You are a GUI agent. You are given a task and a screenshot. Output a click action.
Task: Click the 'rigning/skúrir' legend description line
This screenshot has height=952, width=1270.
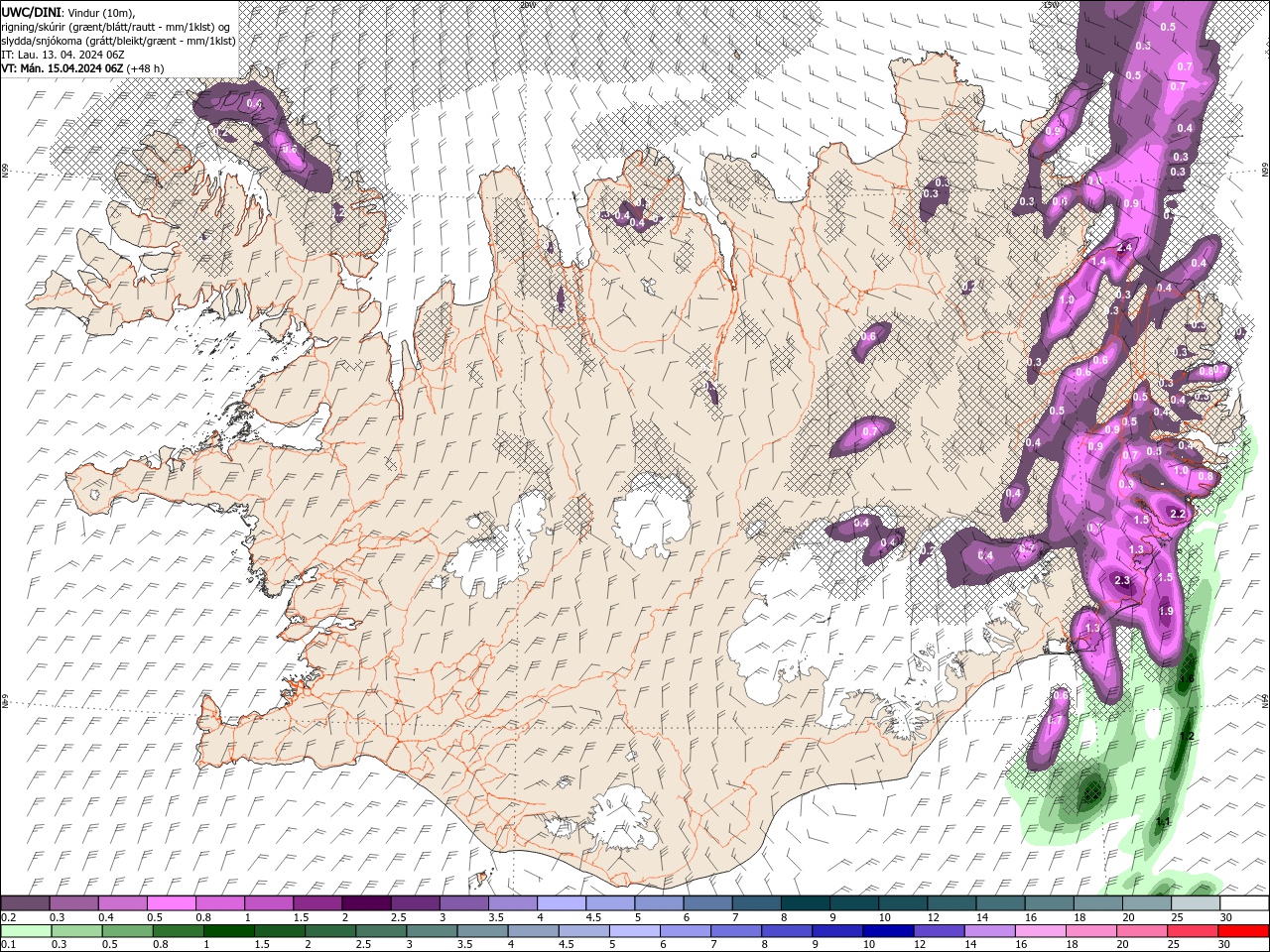tap(116, 26)
